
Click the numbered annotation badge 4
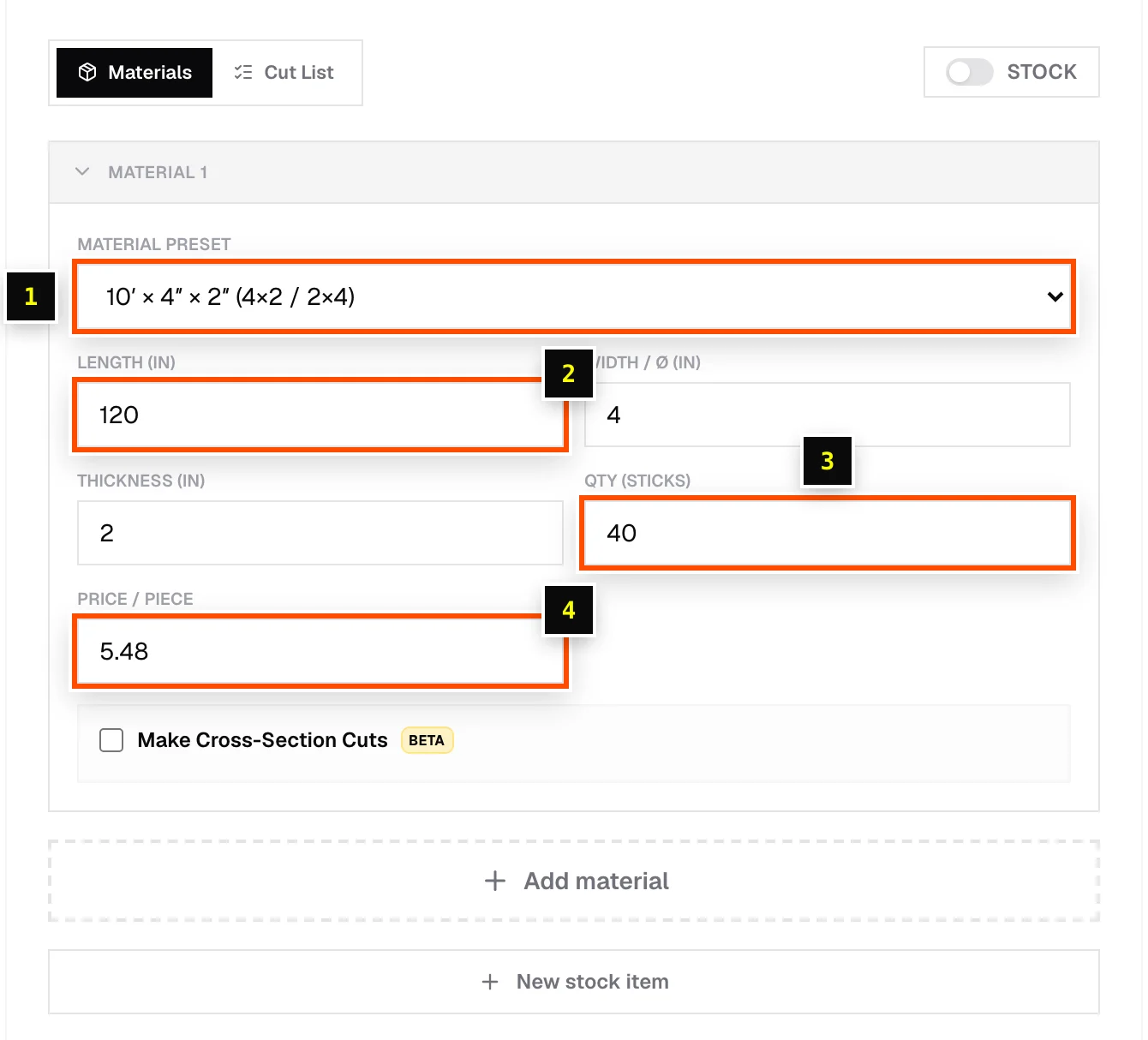point(569,610)
